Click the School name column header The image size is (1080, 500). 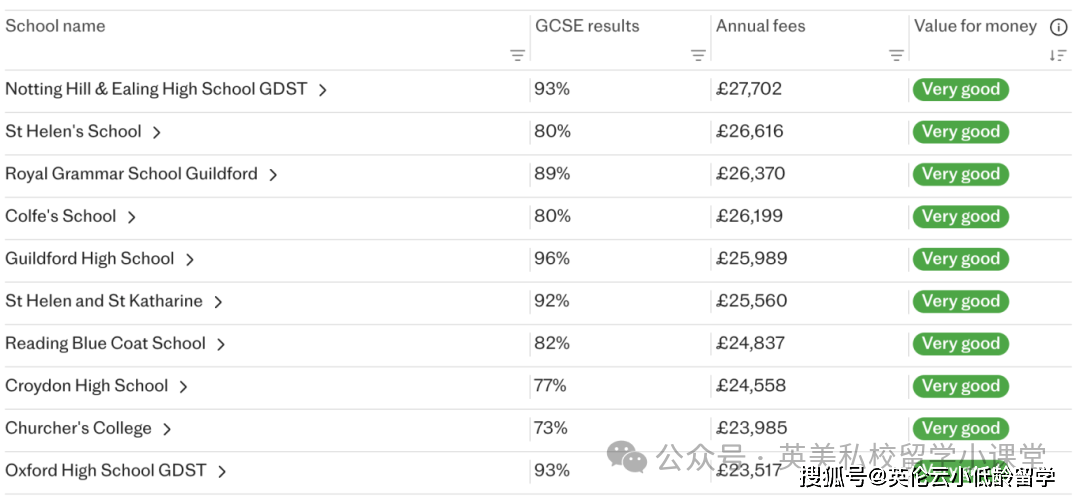(x=55, y=26)
